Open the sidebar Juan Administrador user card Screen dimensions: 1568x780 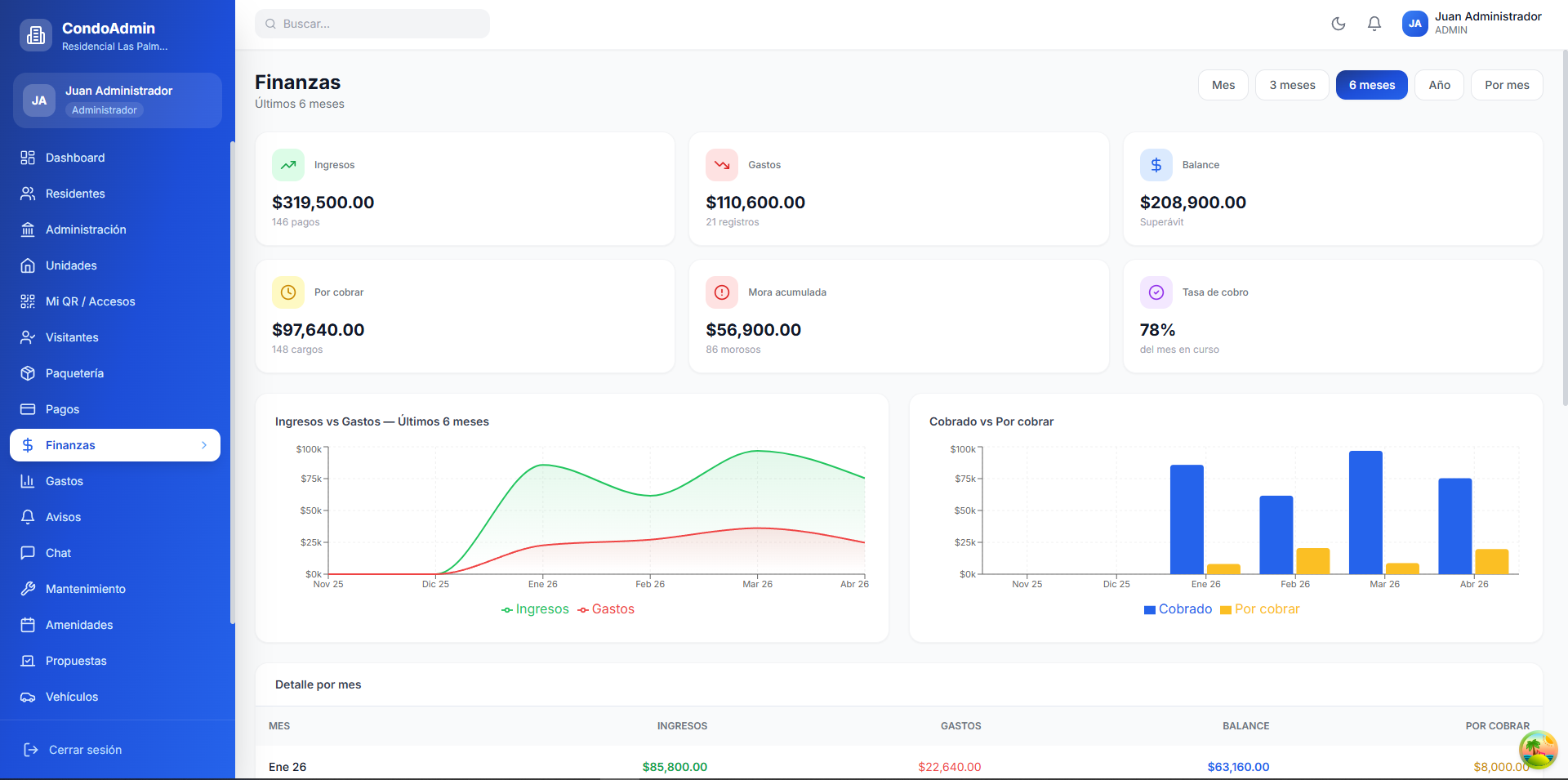point(118,100)
